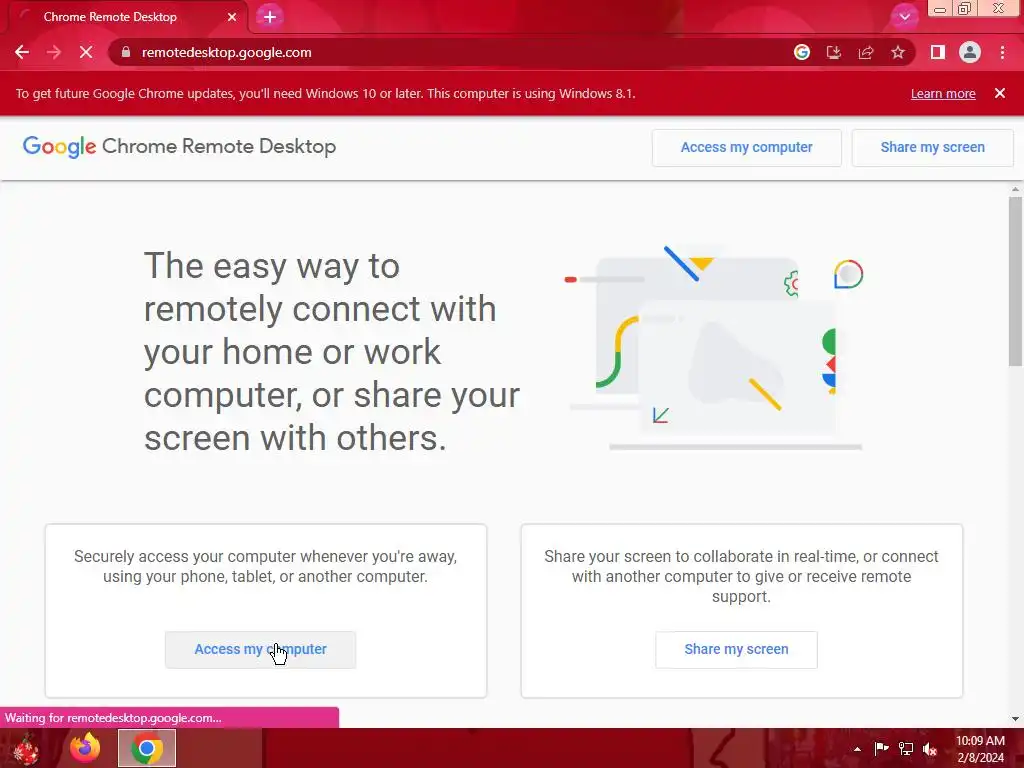
Task: Share this page icon in address bar
Action: coord(866,52)
